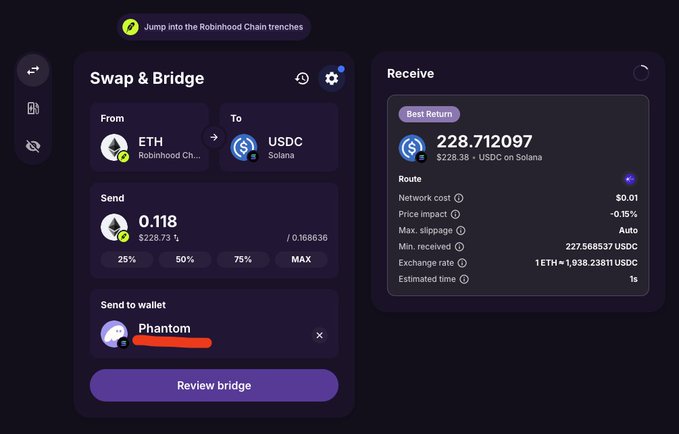Open the settings gear icon
Screen dimensions: 679x434
(x=332, y=78)
